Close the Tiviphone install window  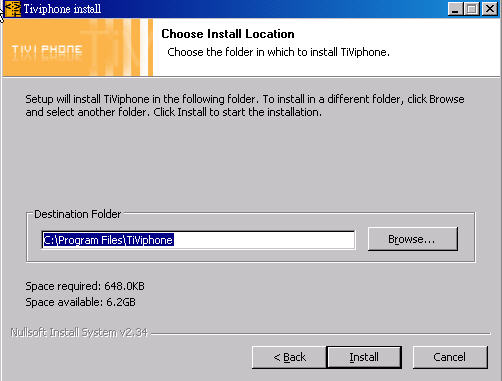click(490, 9)
